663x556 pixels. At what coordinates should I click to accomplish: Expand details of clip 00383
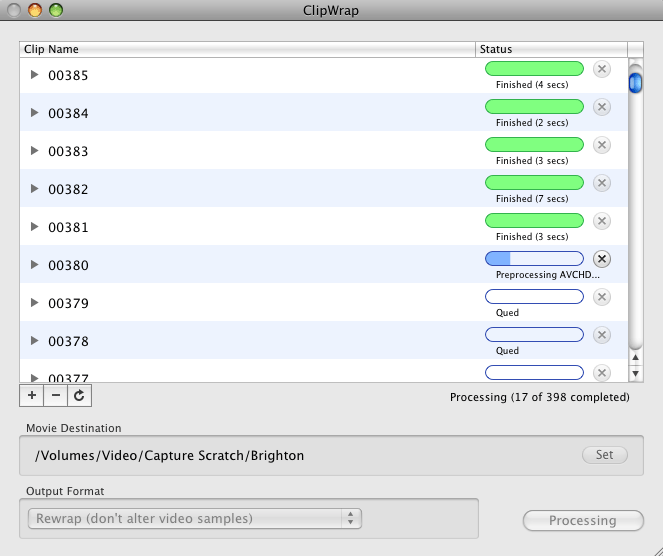34,151
